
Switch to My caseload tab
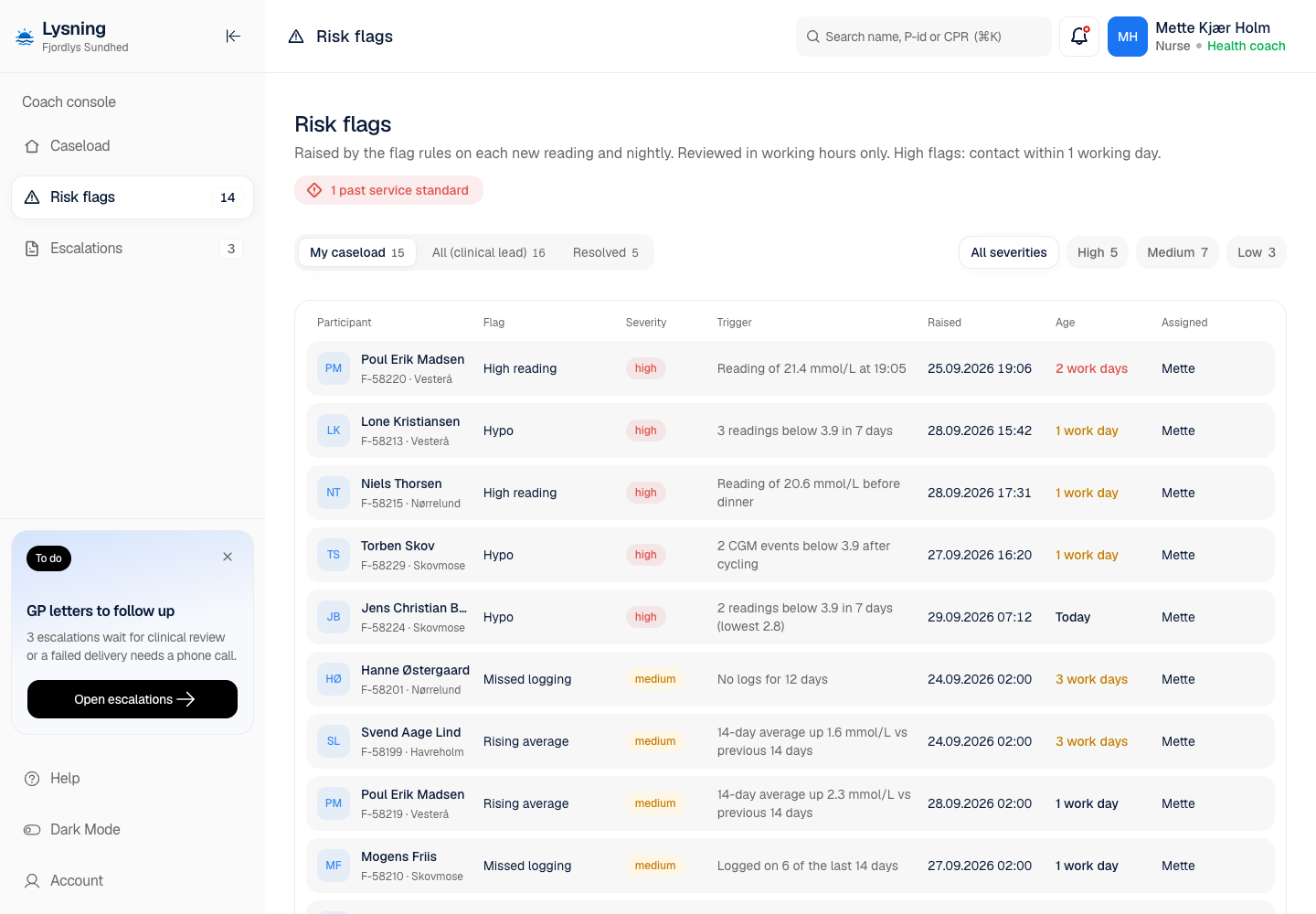[x=357, y=252]
